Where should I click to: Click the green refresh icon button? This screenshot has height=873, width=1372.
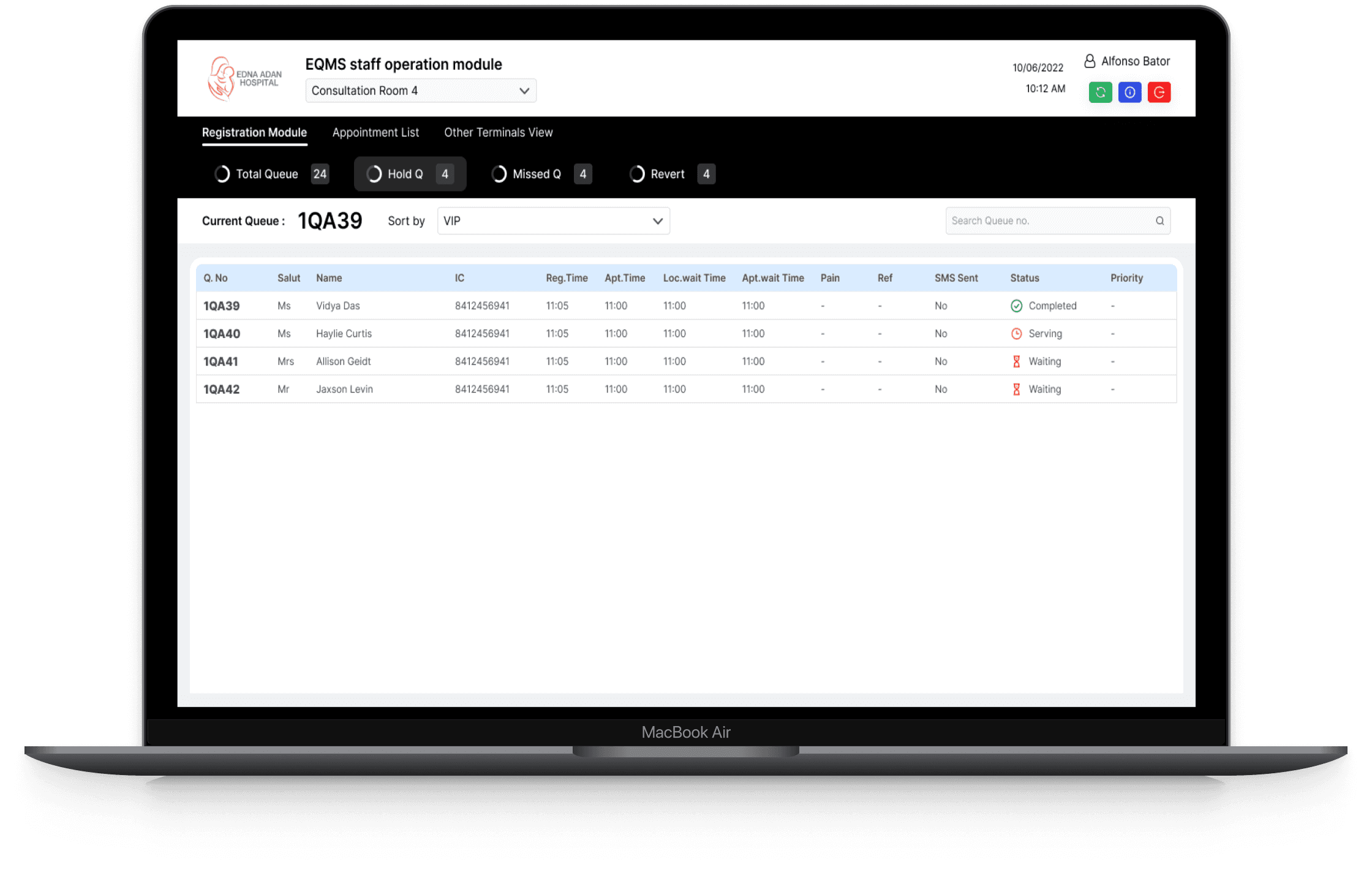click(1100, 92)
